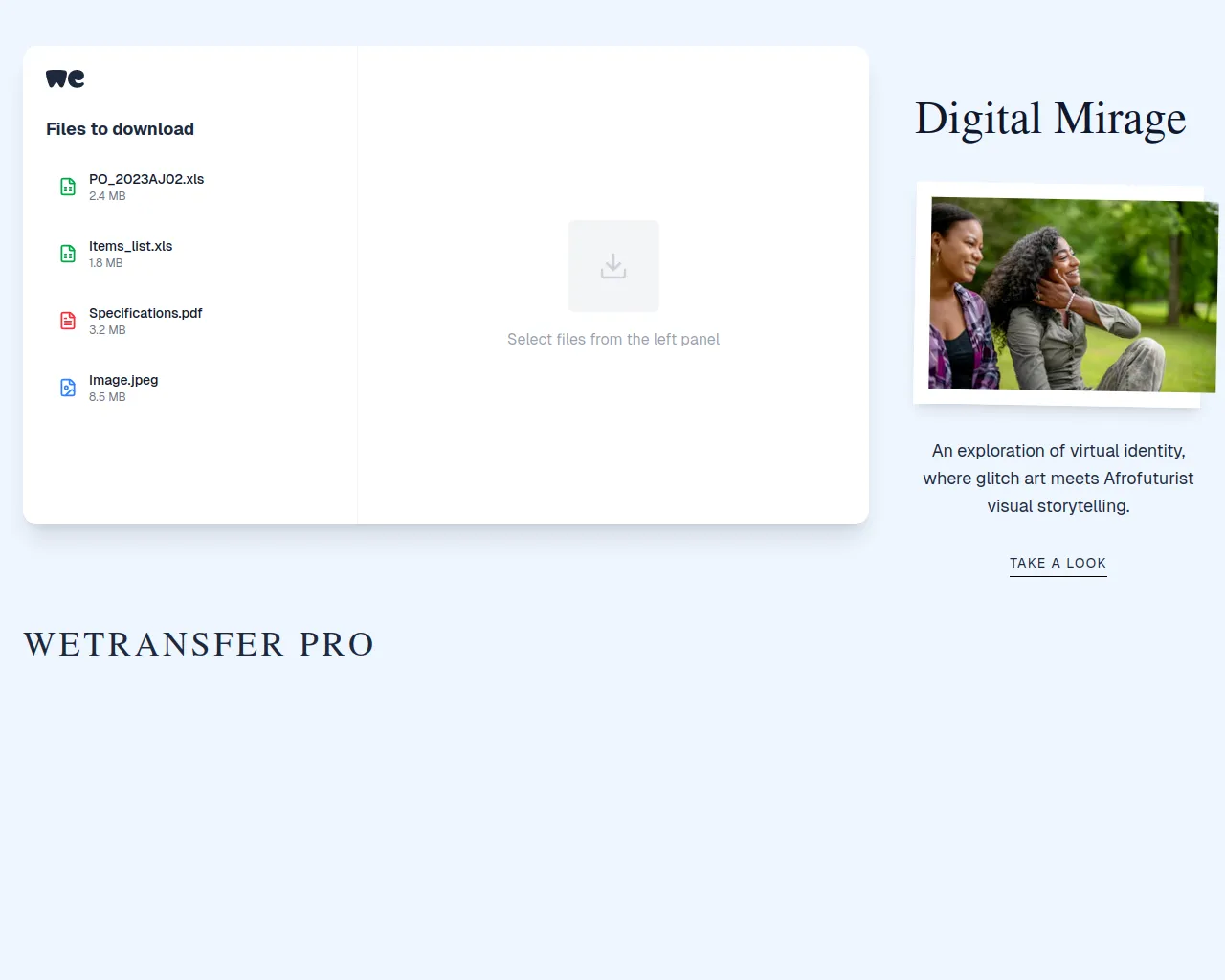Select the Items_list.xls spreadsheet icon
Screen dimensions: 1225x980
[x=68, y=254]
